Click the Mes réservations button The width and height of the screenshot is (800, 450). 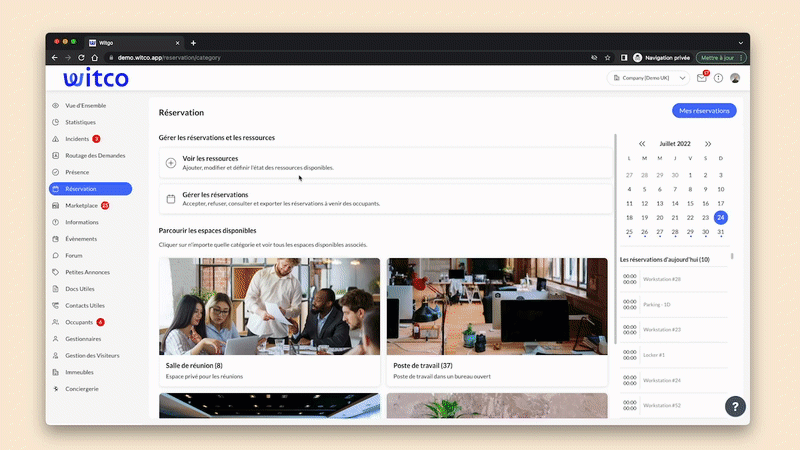(x=704, y=111)
